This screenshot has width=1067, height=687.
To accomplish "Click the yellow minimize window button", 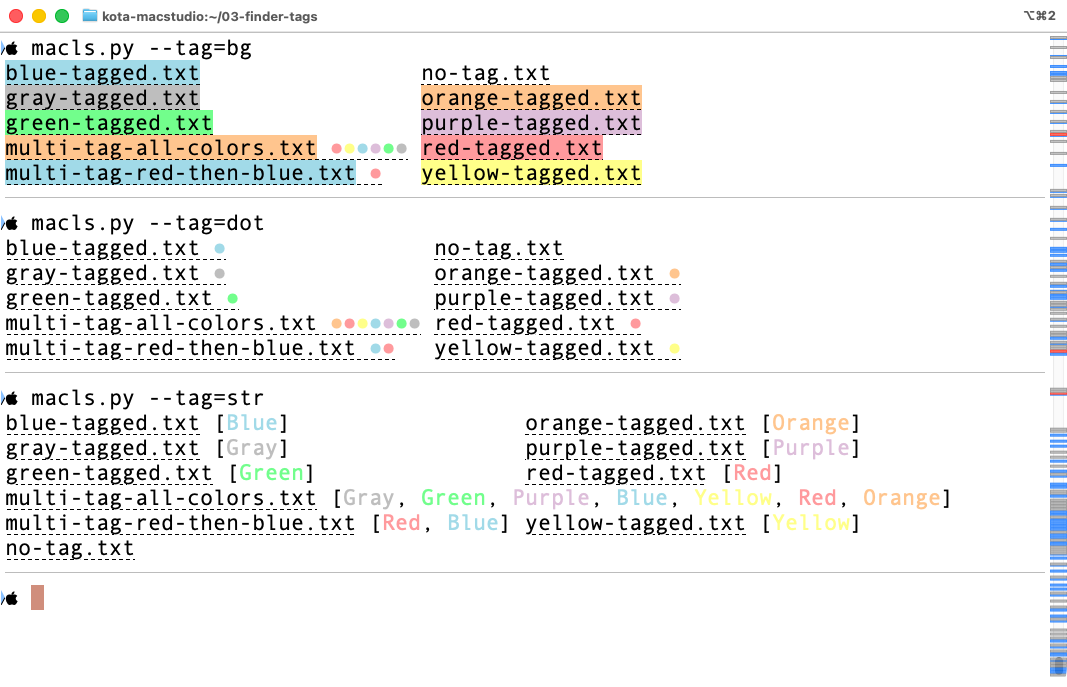I will click(39, 16).
